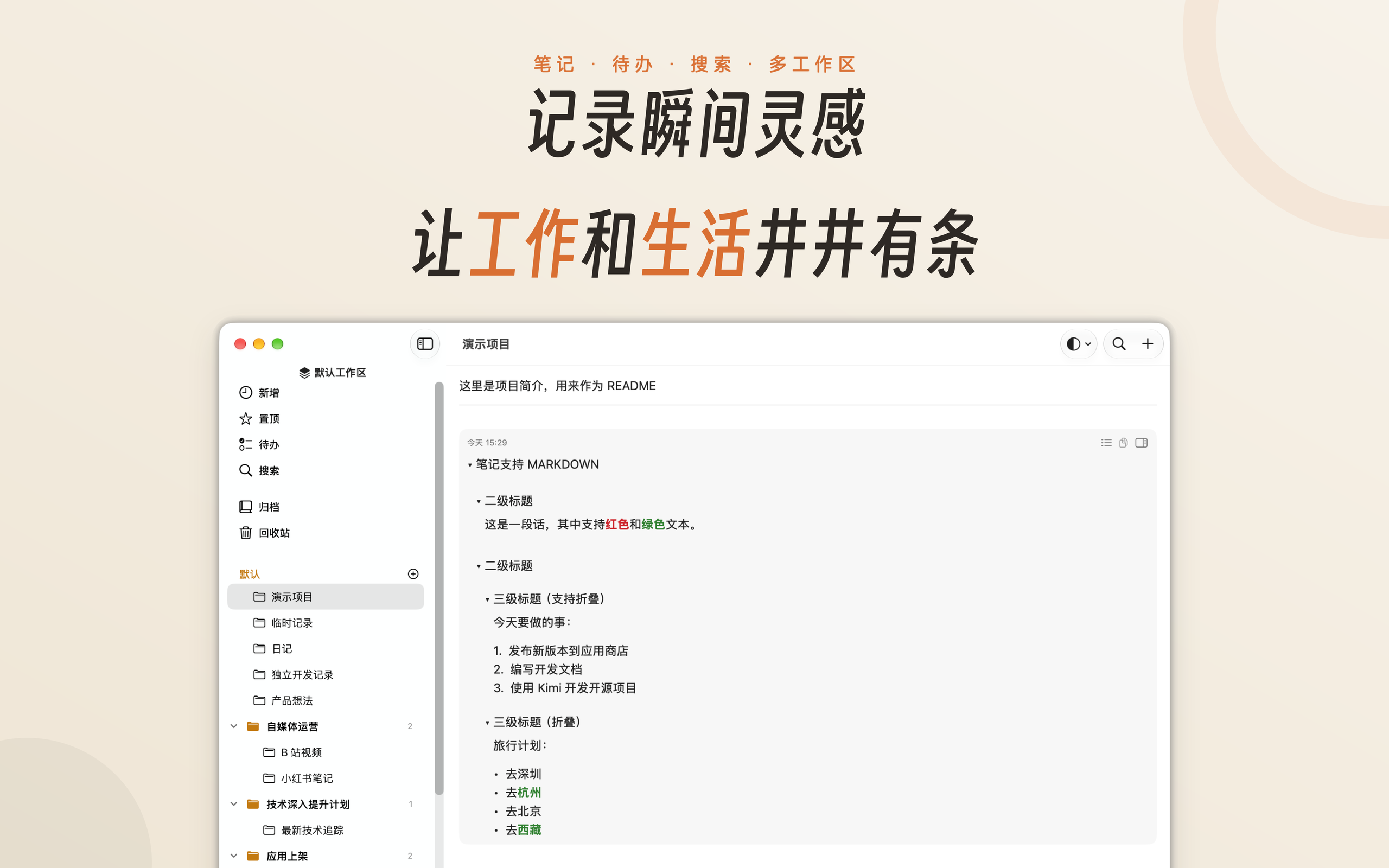This screenshot has height=868, width=1389.
Task: Click the trash bin icon beside 回收站
Action: (246, 533)
